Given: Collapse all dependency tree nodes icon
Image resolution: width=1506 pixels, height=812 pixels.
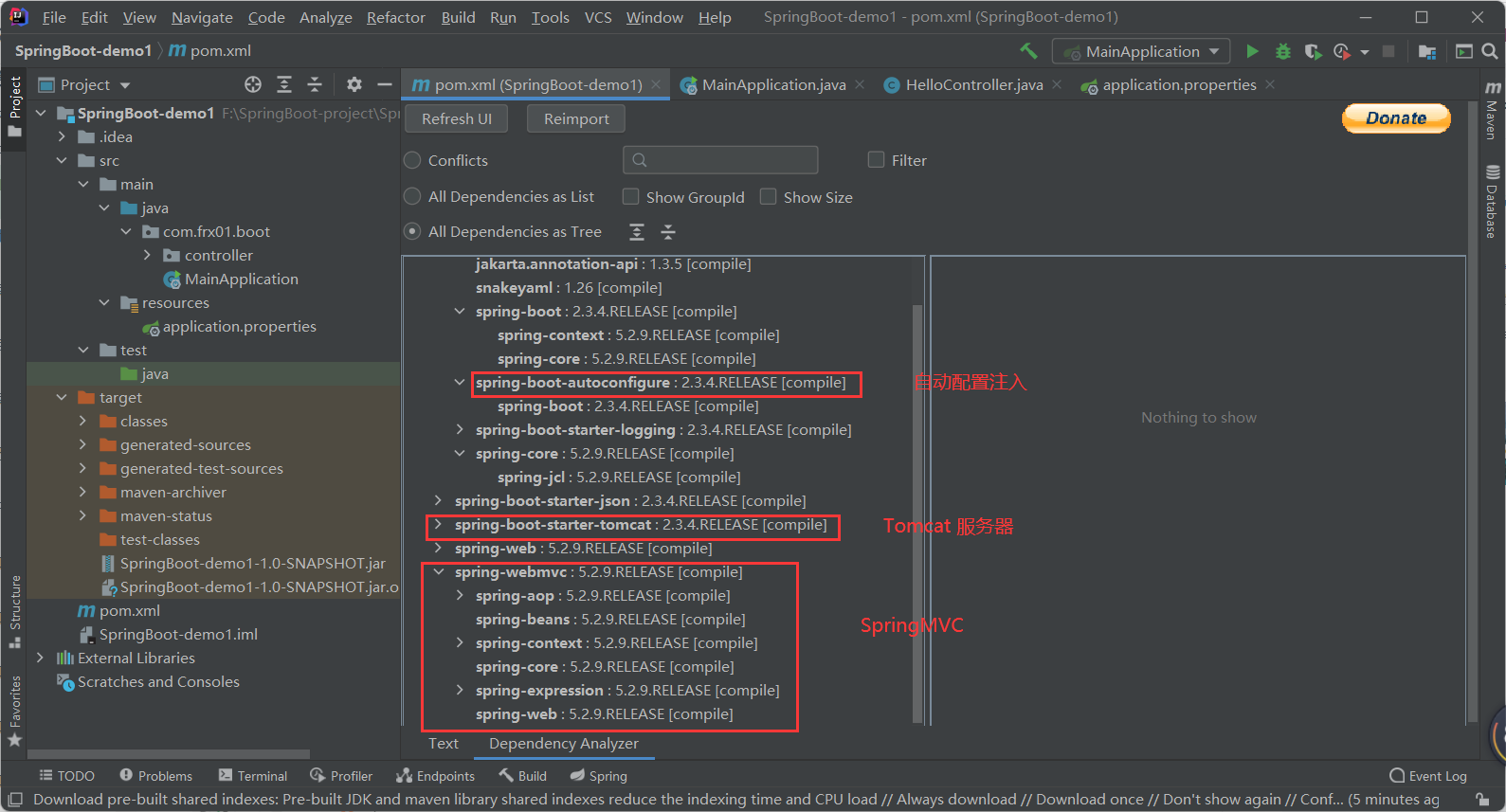Looking at the screenshot, I should (668, 232).
